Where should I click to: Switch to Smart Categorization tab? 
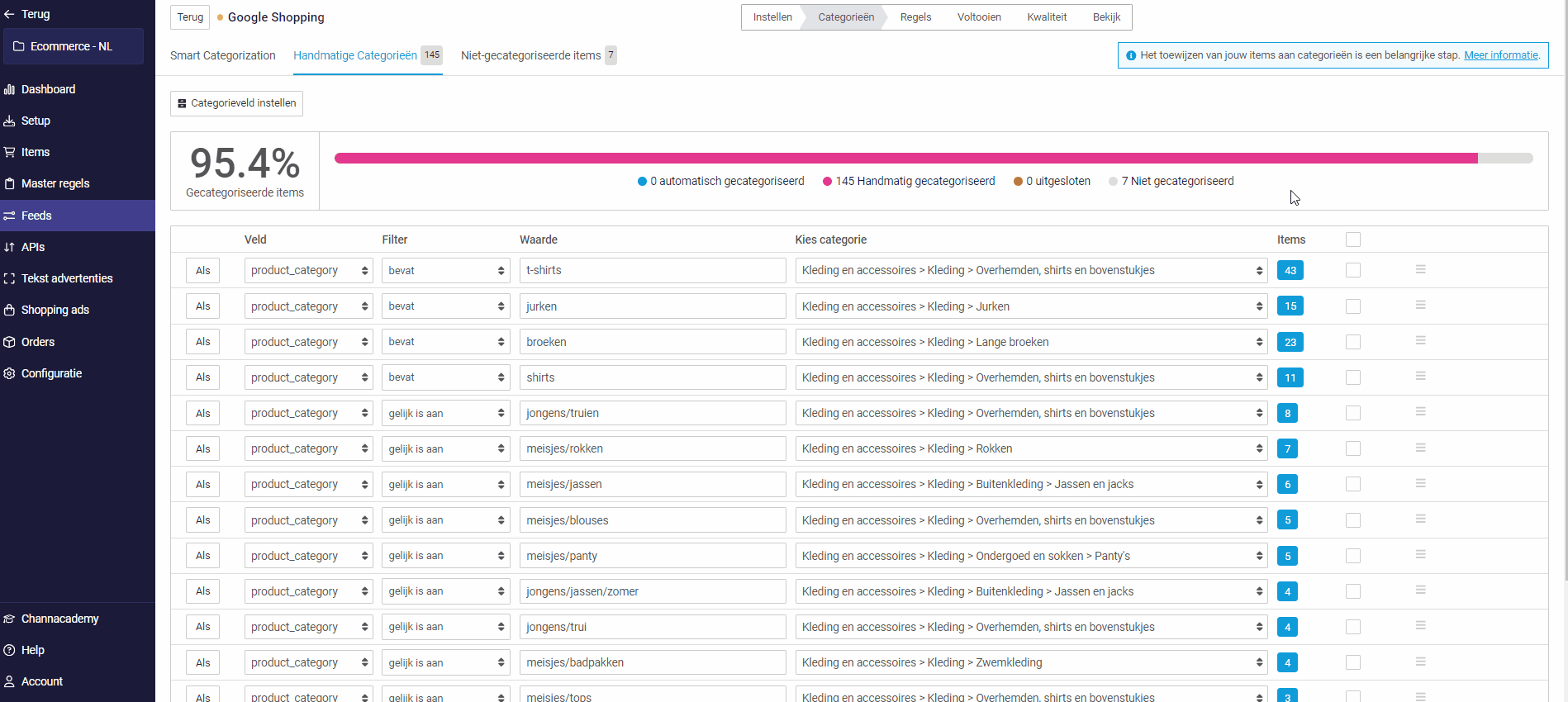[223, 55]
